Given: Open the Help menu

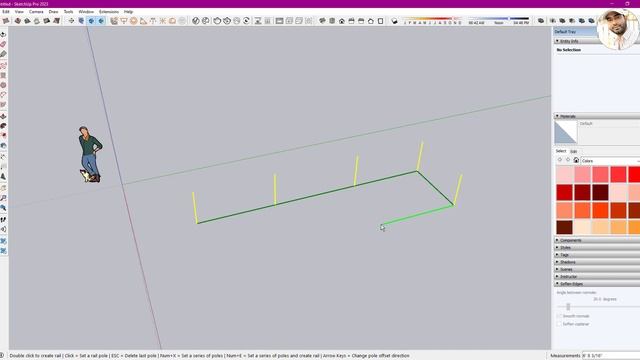Looking at the screenshot, I should 129,12.
